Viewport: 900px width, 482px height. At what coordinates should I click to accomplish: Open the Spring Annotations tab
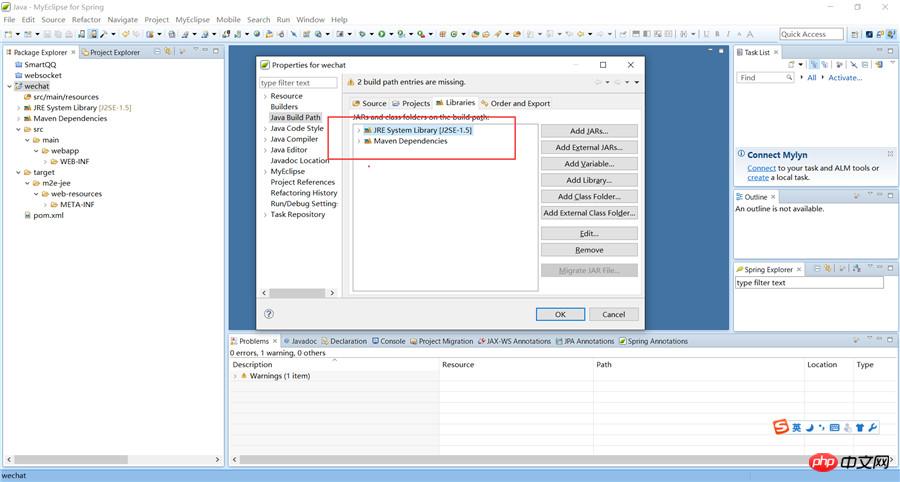click(x=653, y=341)
